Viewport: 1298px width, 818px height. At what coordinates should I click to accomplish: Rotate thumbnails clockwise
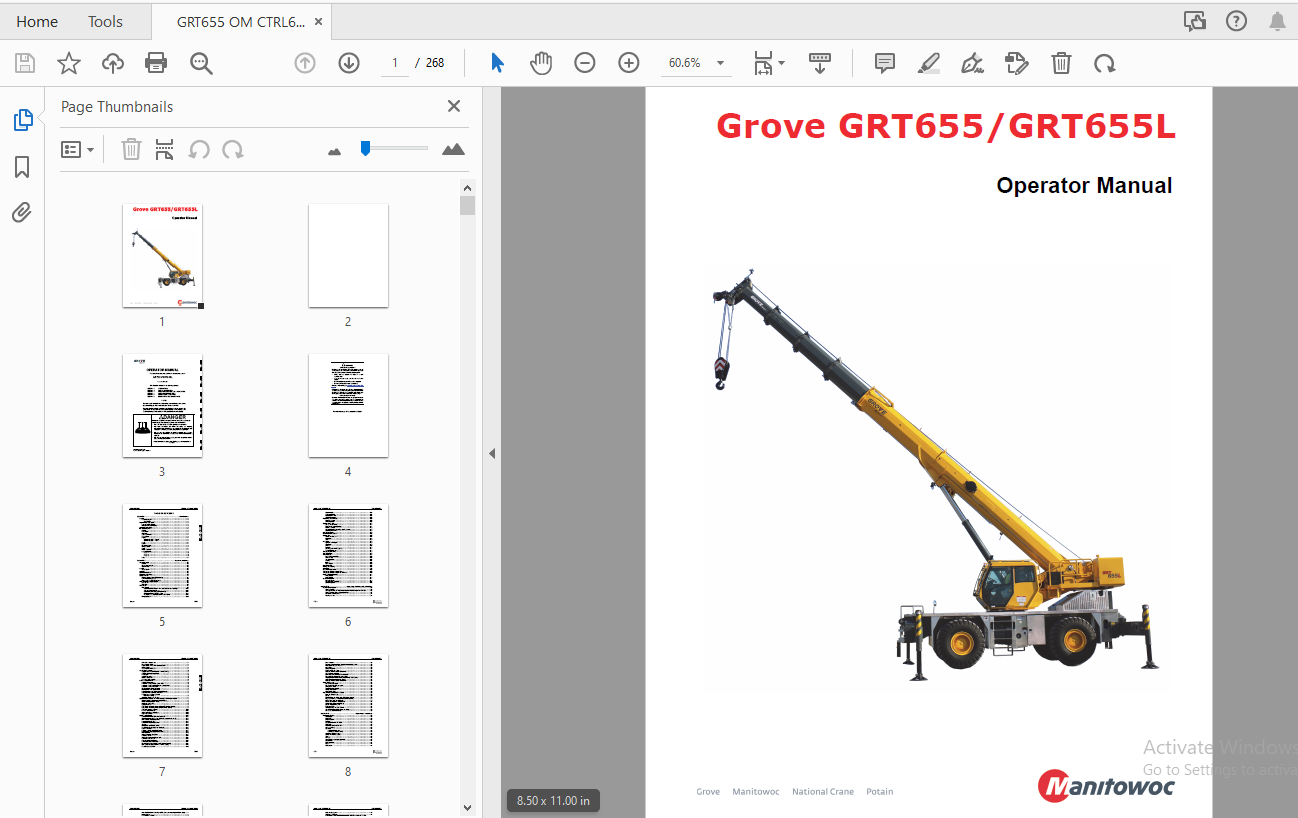pos(233,150)
